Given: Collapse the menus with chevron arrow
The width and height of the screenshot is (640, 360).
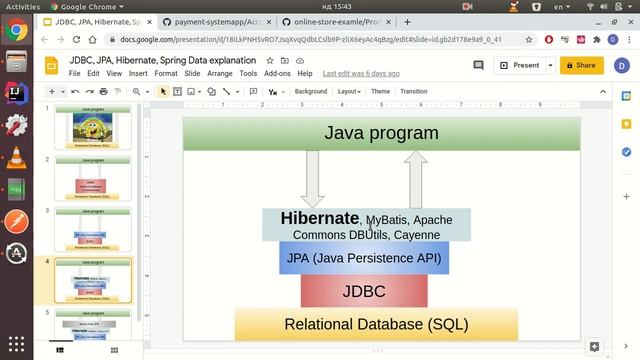Looking at the screenshot, I should click(x=603, y=91).
